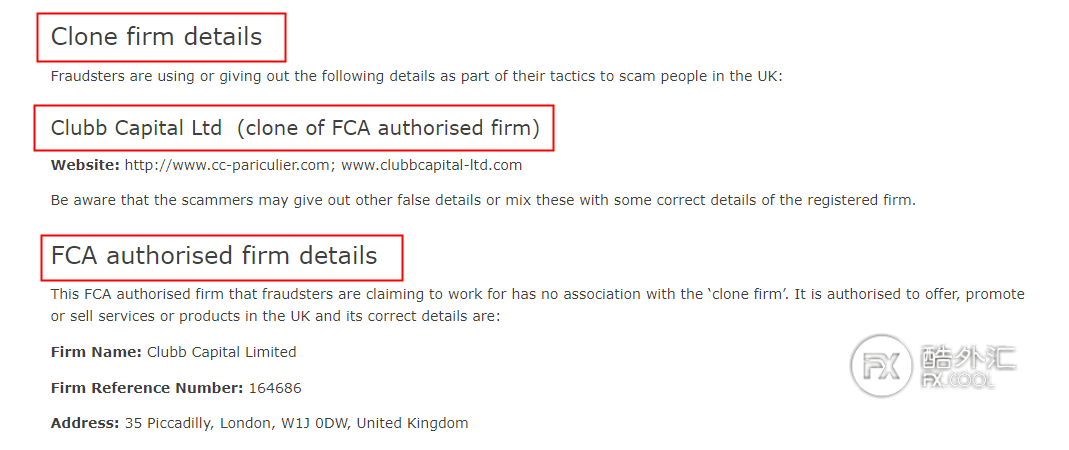This screenshot has height=450, width=1069.
Task: Click the "Firm Name:" label
Action: (x=96, y=352)
